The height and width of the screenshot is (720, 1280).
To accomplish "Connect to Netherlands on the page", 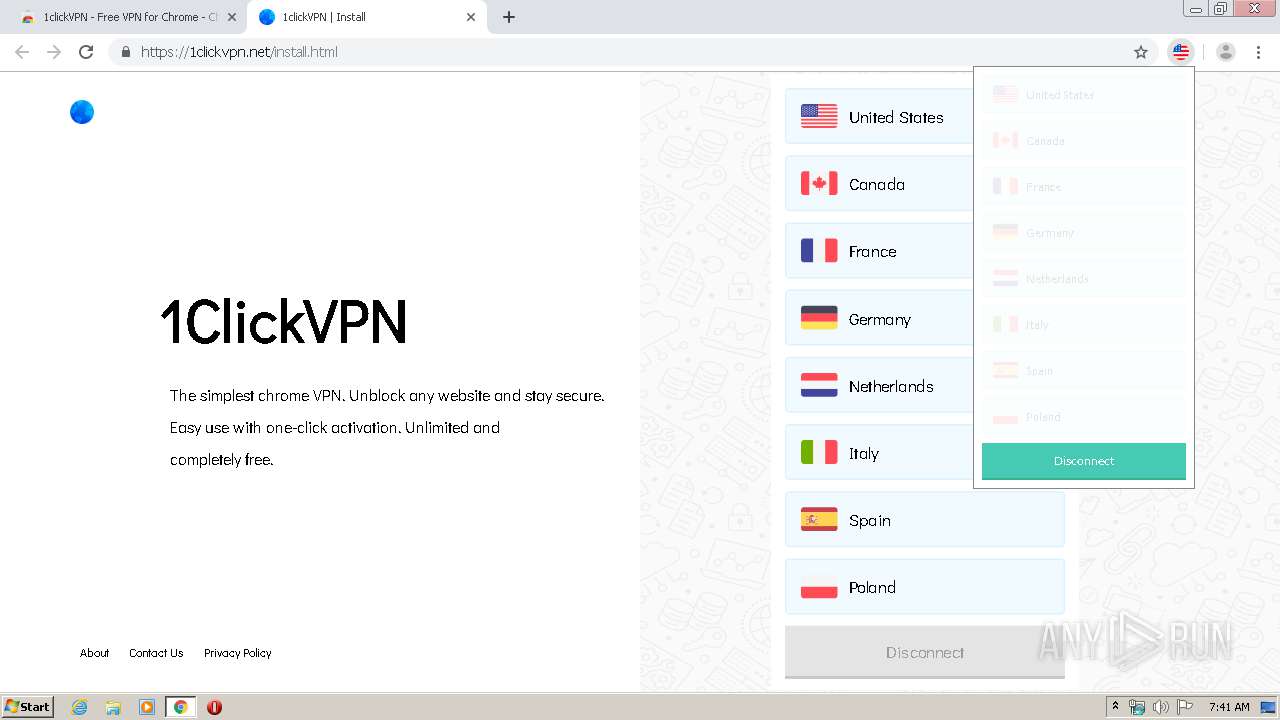I will point(924,386).
